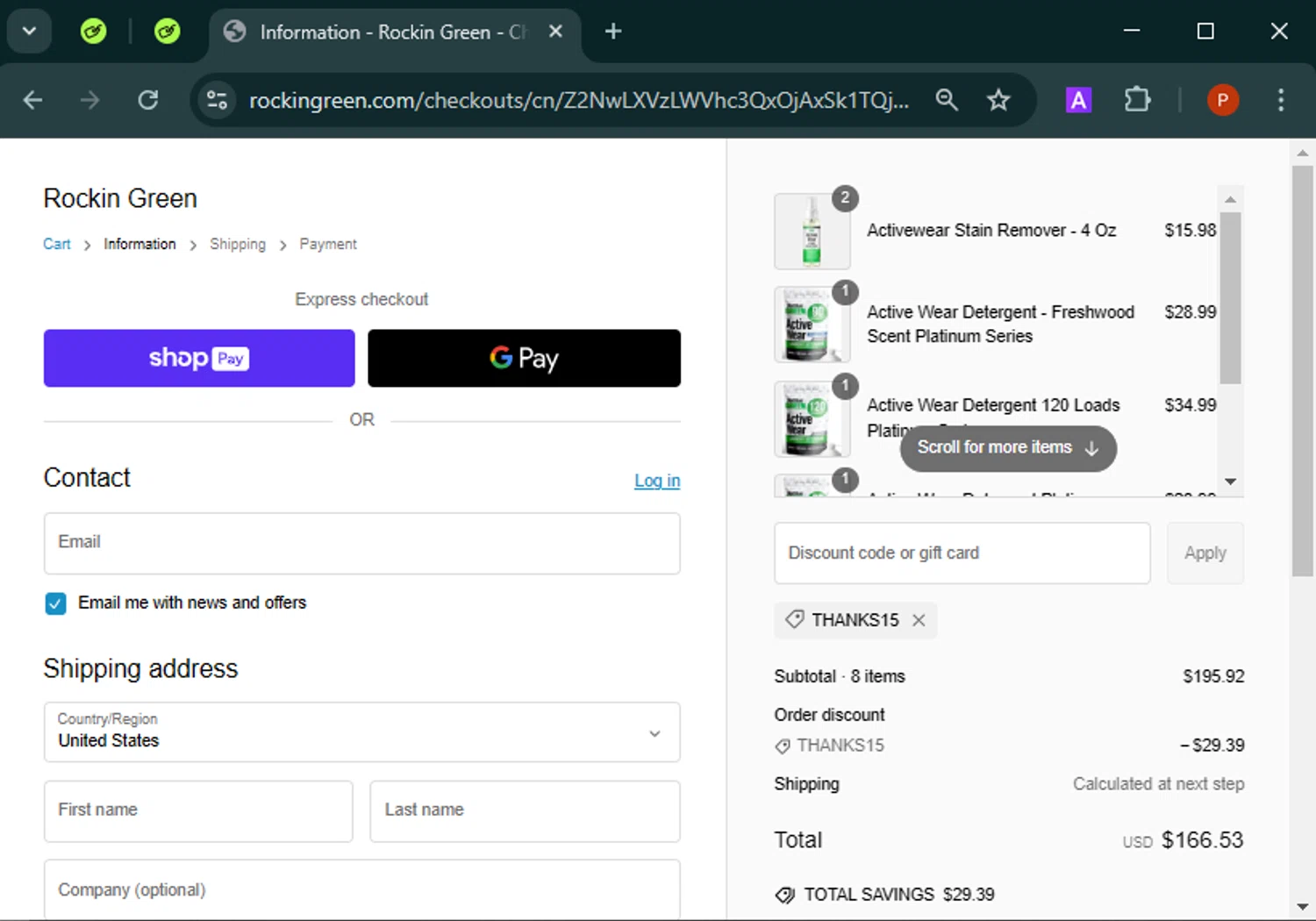The height and width of the screenshot is (921, 1316).
Task: Focus the Last name field
Action: [x=525, y=811]
